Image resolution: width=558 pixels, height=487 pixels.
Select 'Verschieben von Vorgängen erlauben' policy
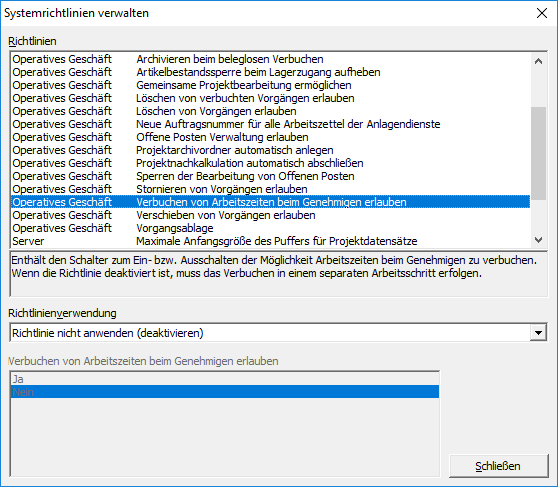[x=270, y=215]
